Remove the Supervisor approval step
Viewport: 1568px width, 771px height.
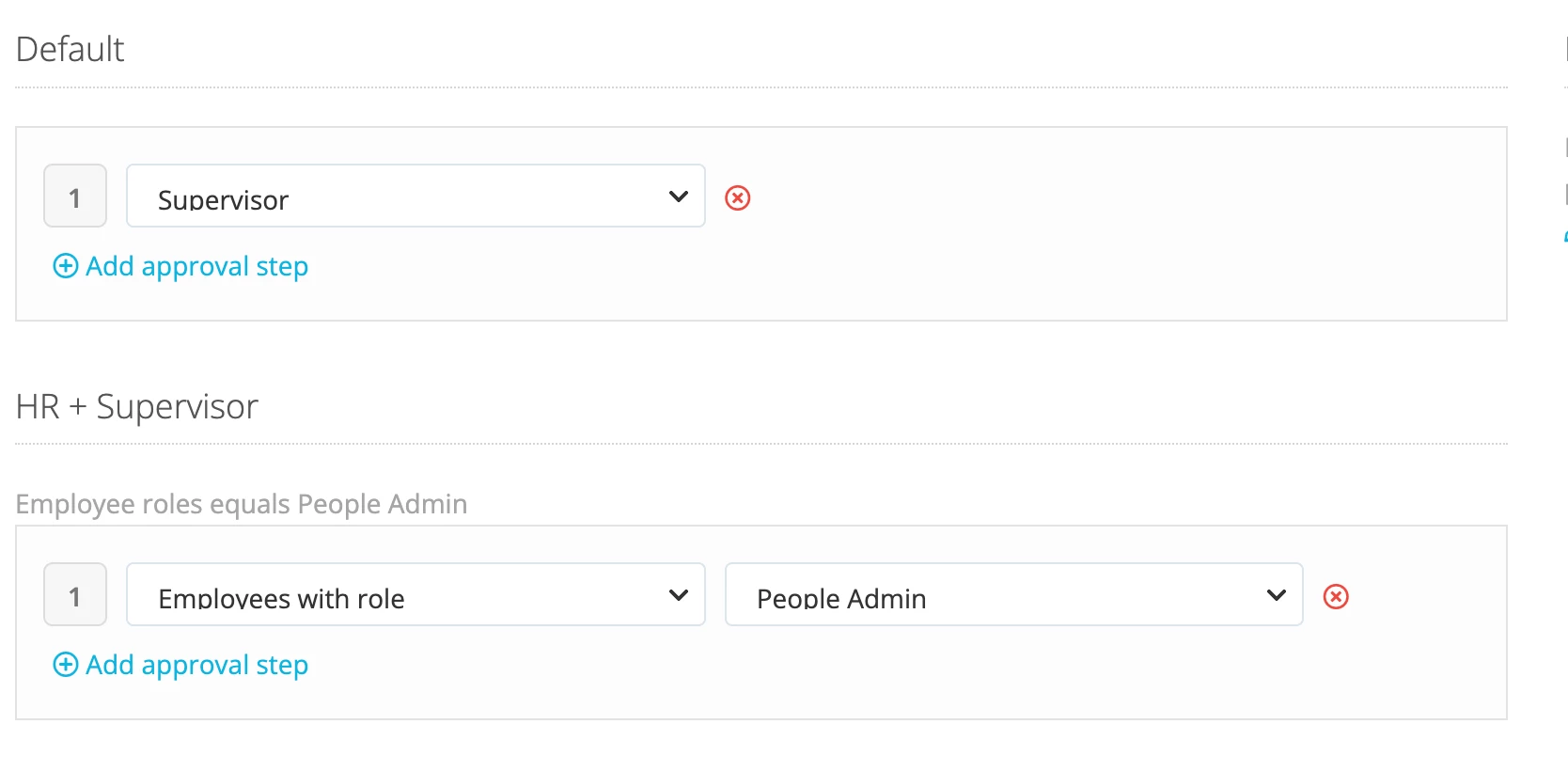click(x=738, y=197)
